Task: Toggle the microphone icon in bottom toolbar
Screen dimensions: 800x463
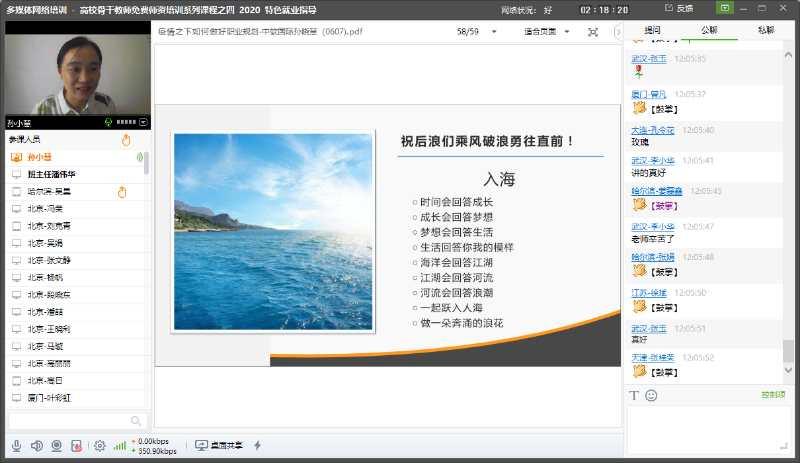Action: coord(16,446)
